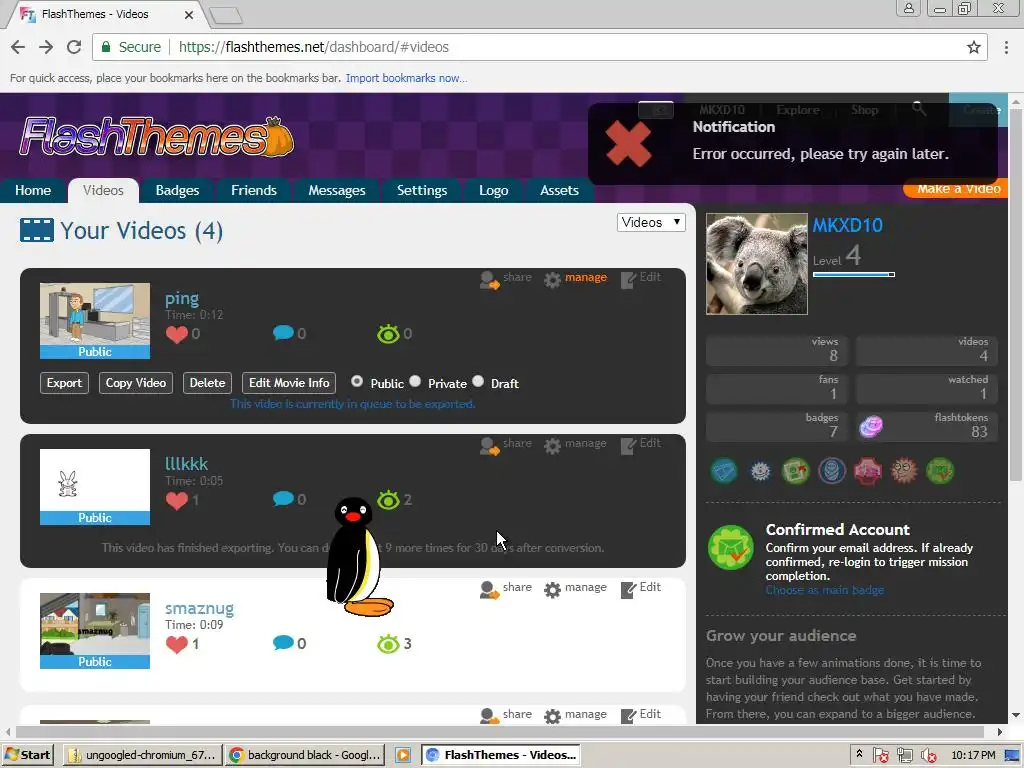Click the Delete button
Screen dimensions: 1024x768
click(207, 383)
